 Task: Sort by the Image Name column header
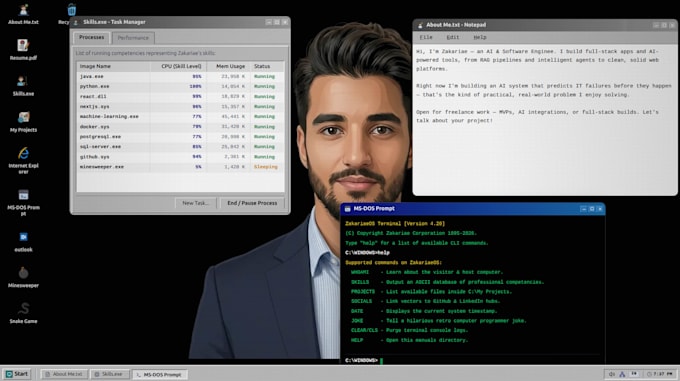point(113,66)
